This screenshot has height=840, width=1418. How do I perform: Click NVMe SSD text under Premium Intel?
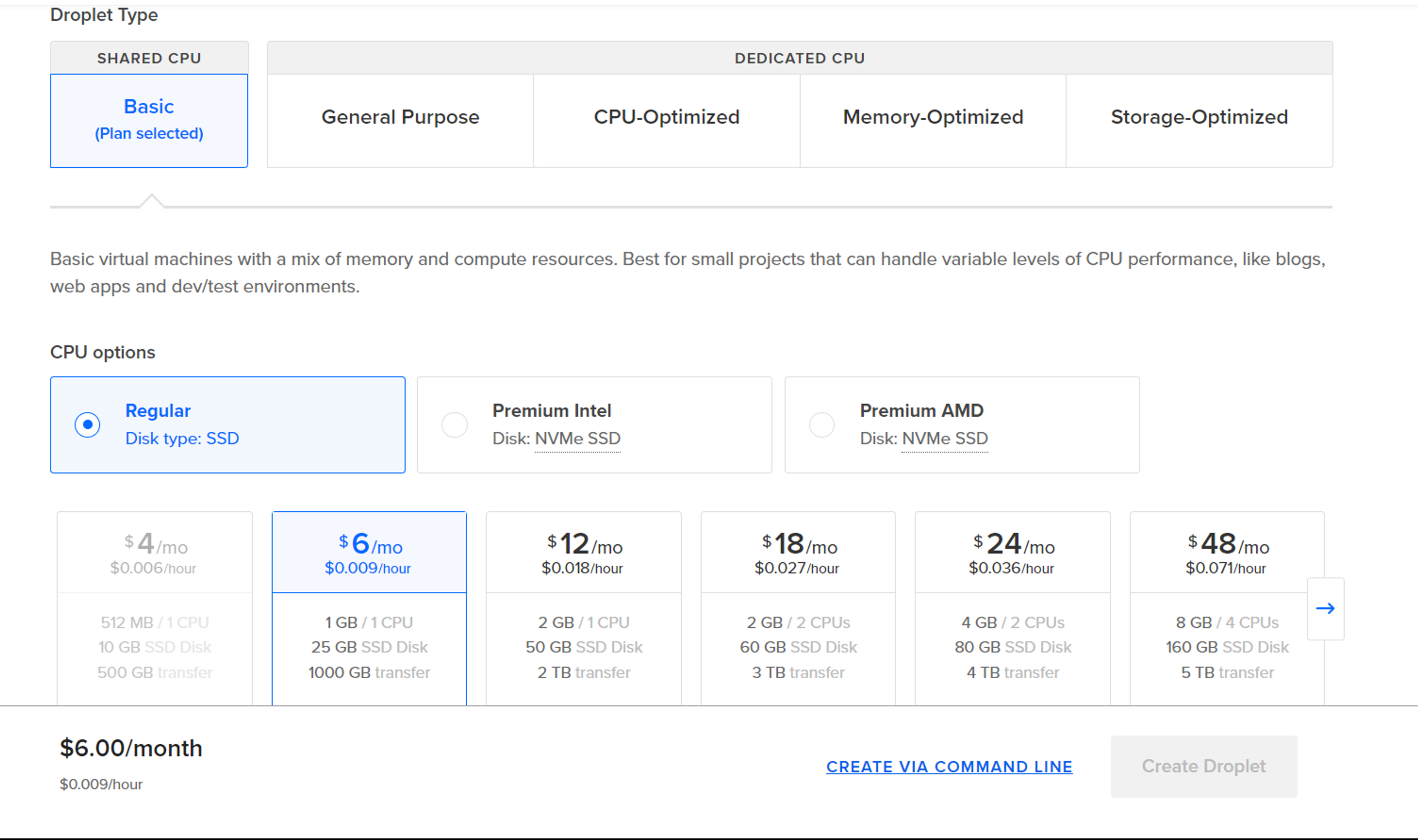578,439
